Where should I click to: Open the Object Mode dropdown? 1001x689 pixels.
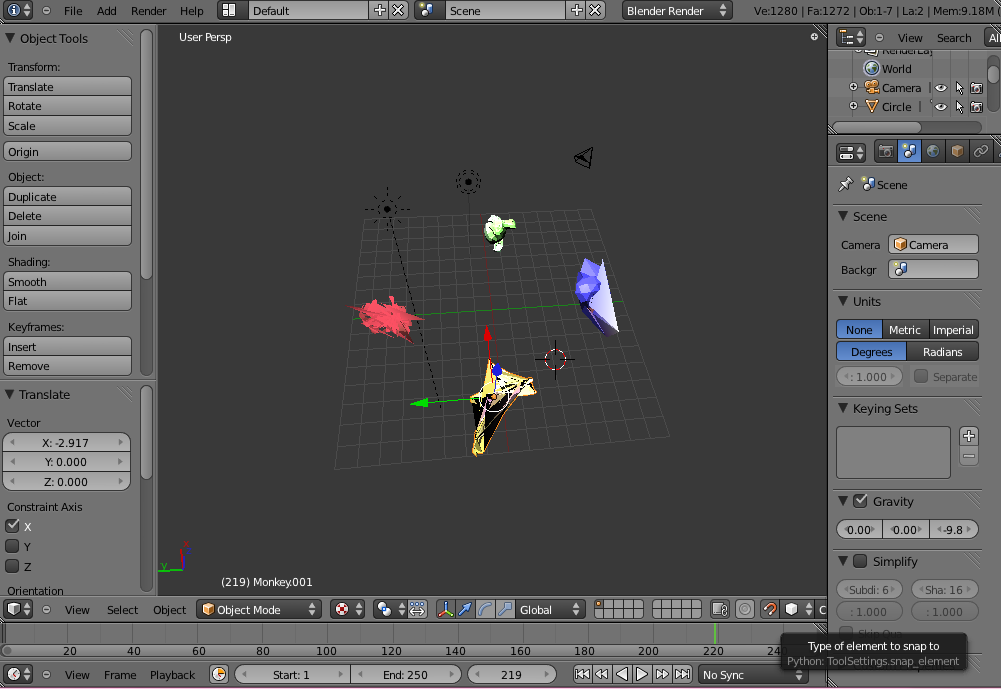pyautogui.click(x=259, y=609)
